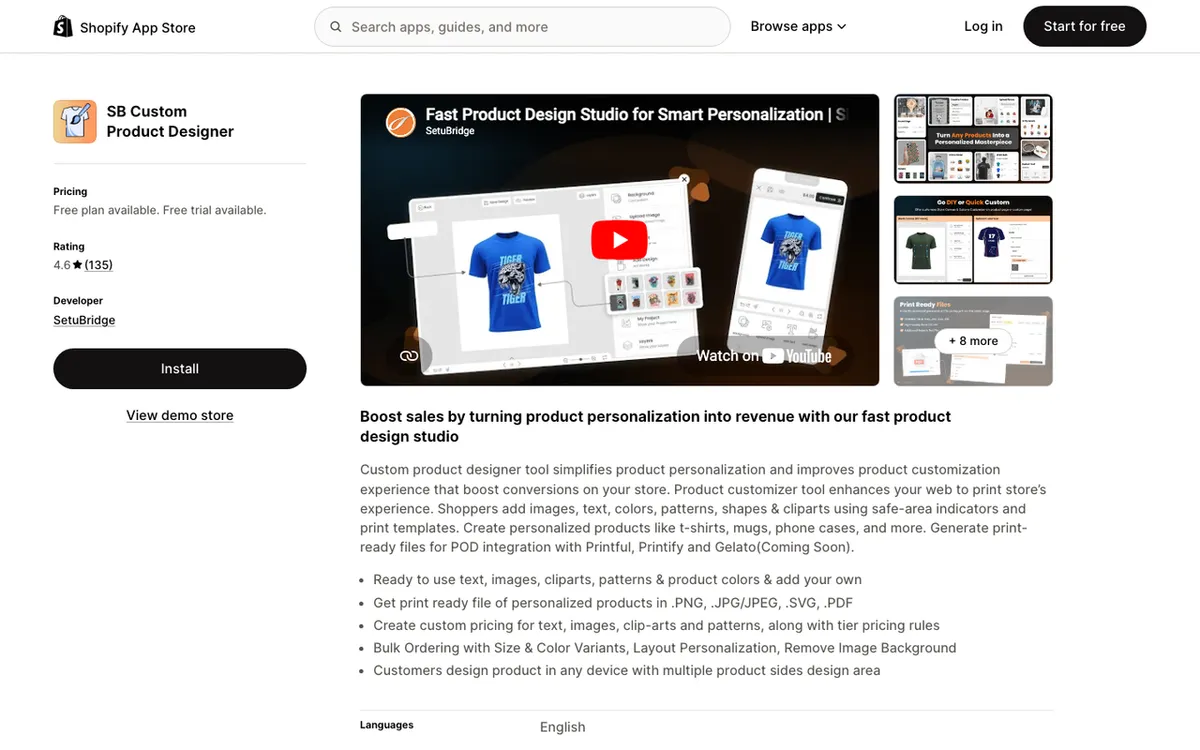Open the Go DIY or Quick Custom thumbnail

(x=973, y=240)
